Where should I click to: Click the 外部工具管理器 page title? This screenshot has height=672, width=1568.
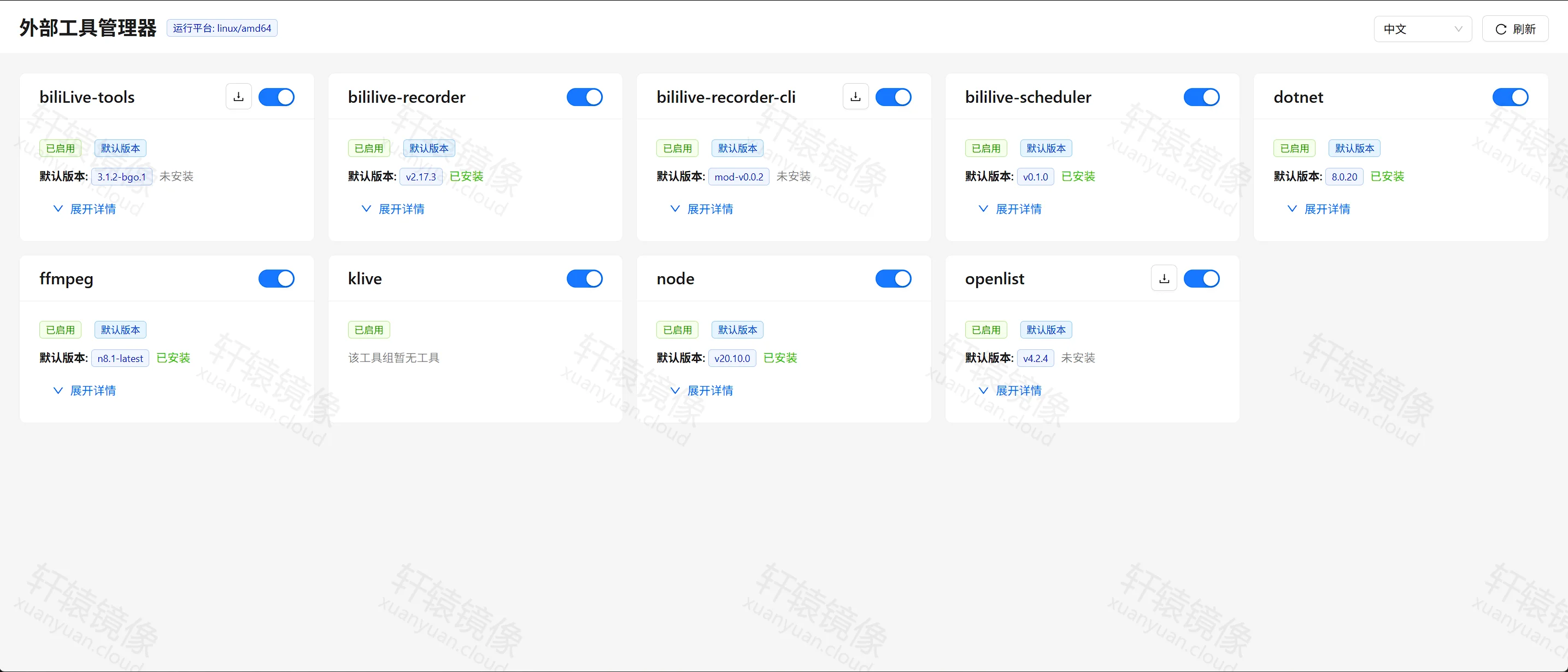click(88, 28)
